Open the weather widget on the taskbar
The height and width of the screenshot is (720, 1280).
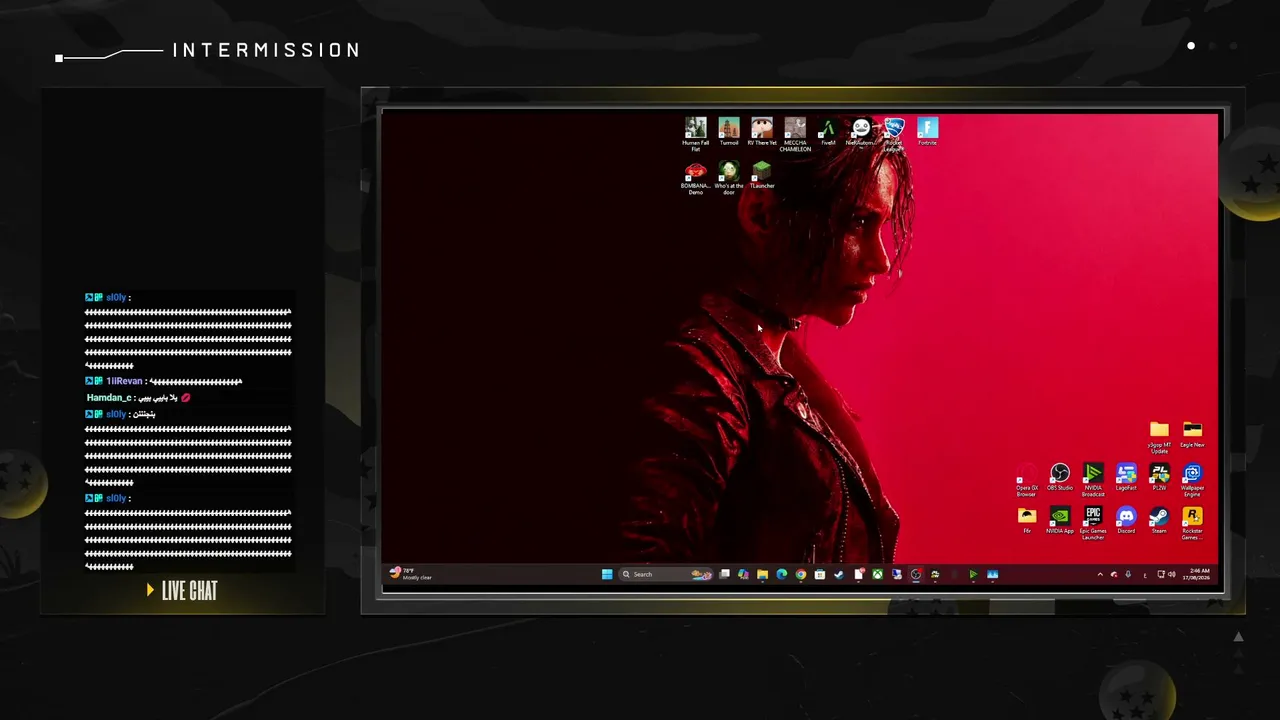pyautogui.click(x=411, y=574)
